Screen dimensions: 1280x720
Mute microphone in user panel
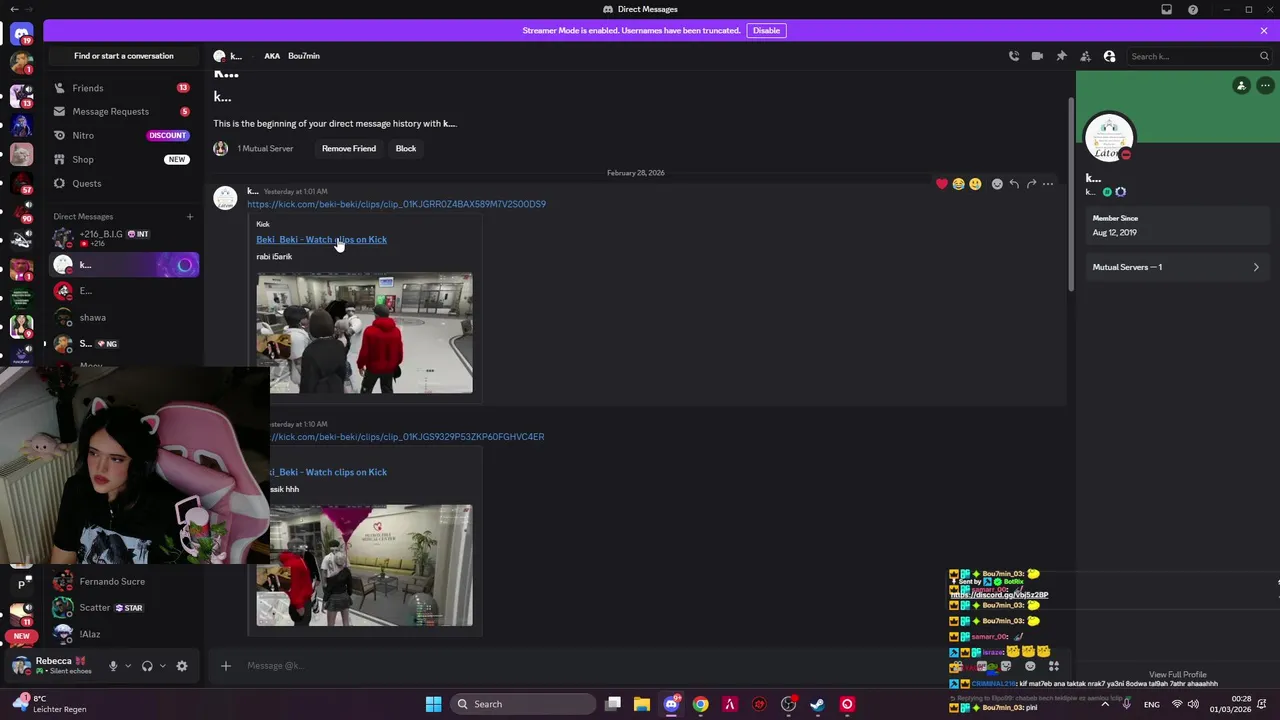click(113, 666)
